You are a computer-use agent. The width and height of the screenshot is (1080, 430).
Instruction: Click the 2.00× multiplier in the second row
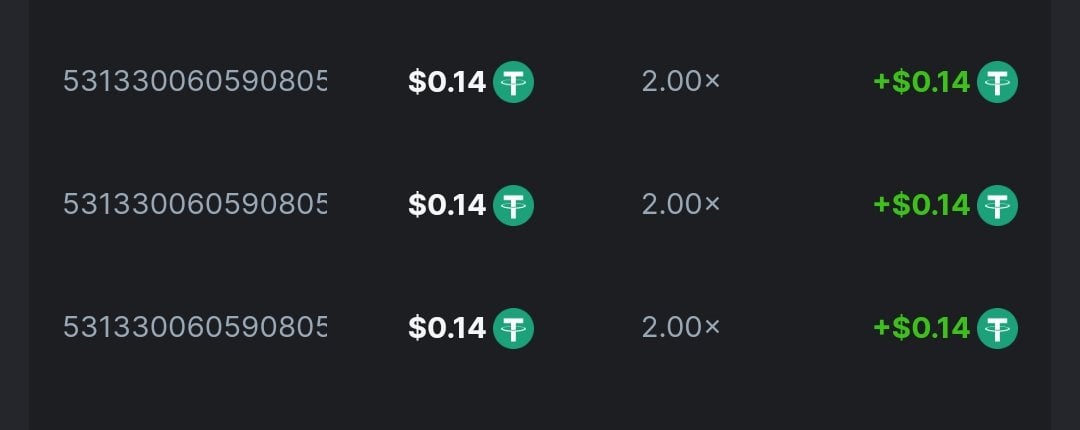pyautogui.click(x=681, y=205)
